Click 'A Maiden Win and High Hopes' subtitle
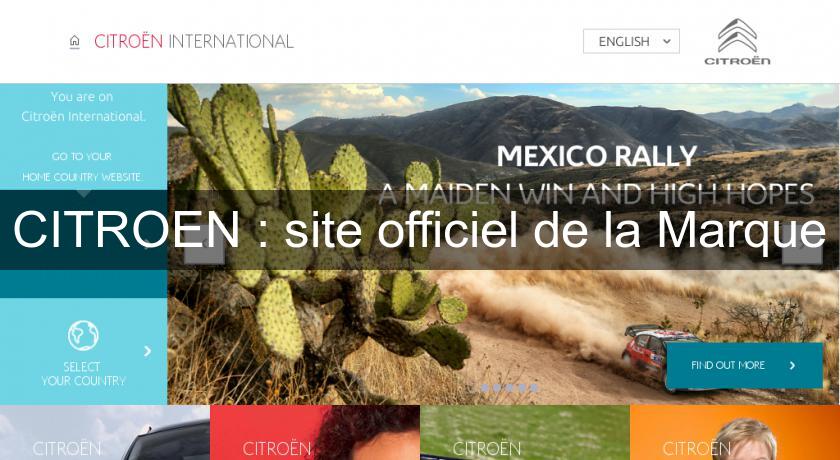840x460 pixels. click(x=596, y=194)
